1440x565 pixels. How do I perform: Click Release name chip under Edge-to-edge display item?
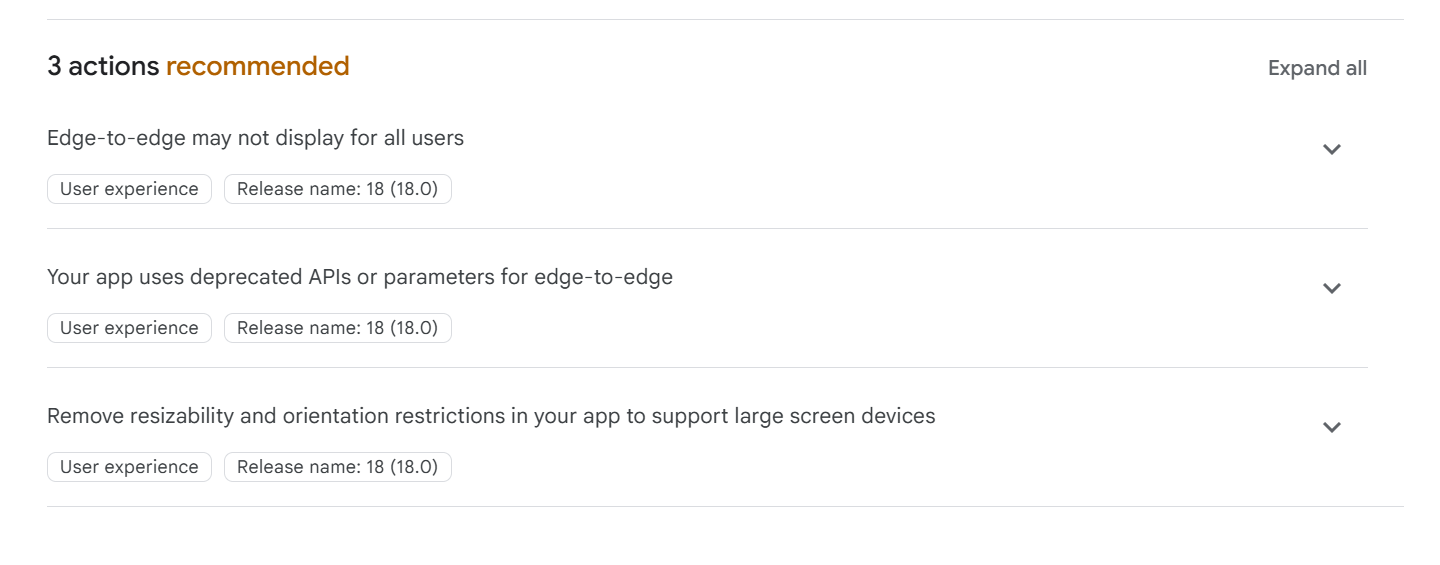coord(337,189)
